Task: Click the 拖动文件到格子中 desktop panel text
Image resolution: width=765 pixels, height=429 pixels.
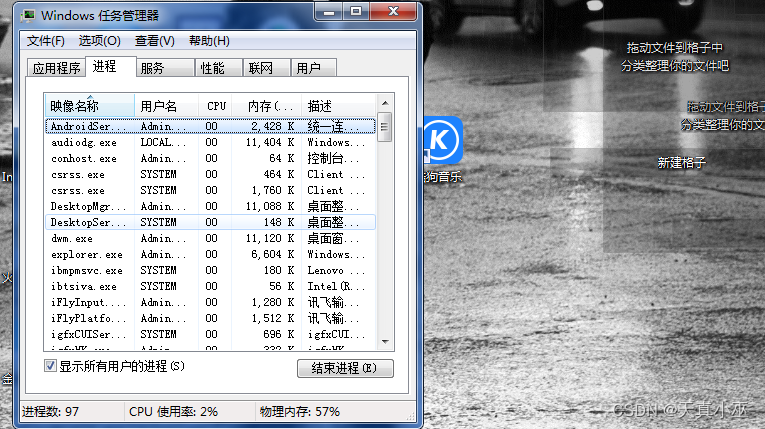Action: click(674, 48)
